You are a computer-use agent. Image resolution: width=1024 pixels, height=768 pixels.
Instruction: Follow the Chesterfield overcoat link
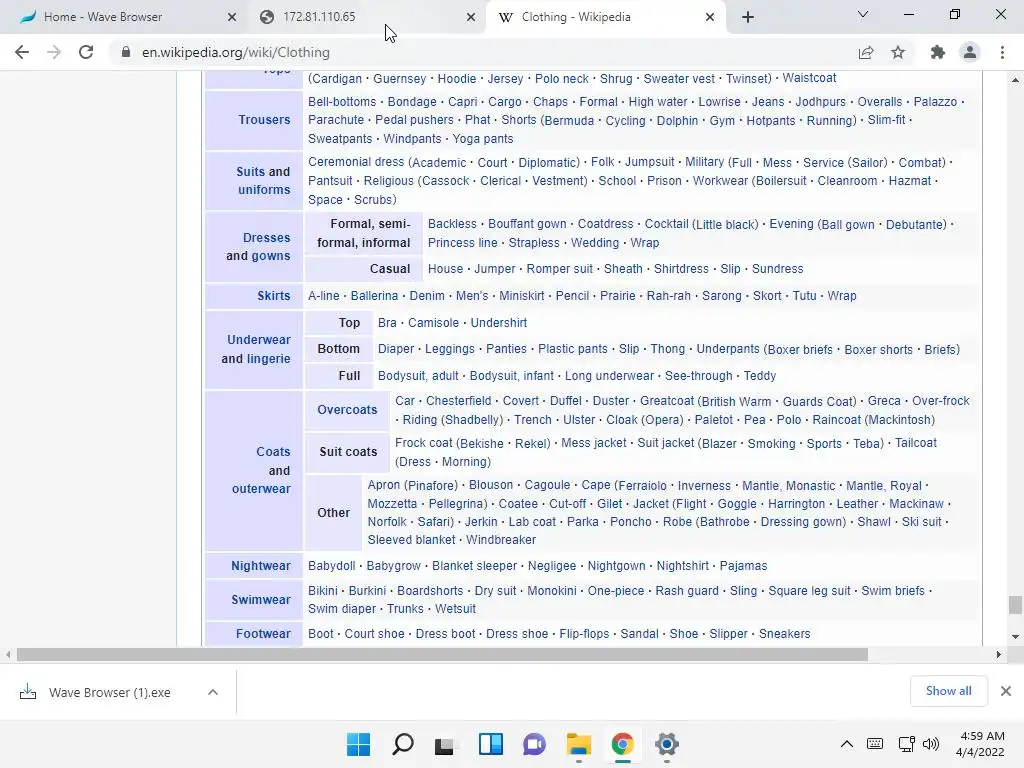pyautogui.click(x=458, y=401)
